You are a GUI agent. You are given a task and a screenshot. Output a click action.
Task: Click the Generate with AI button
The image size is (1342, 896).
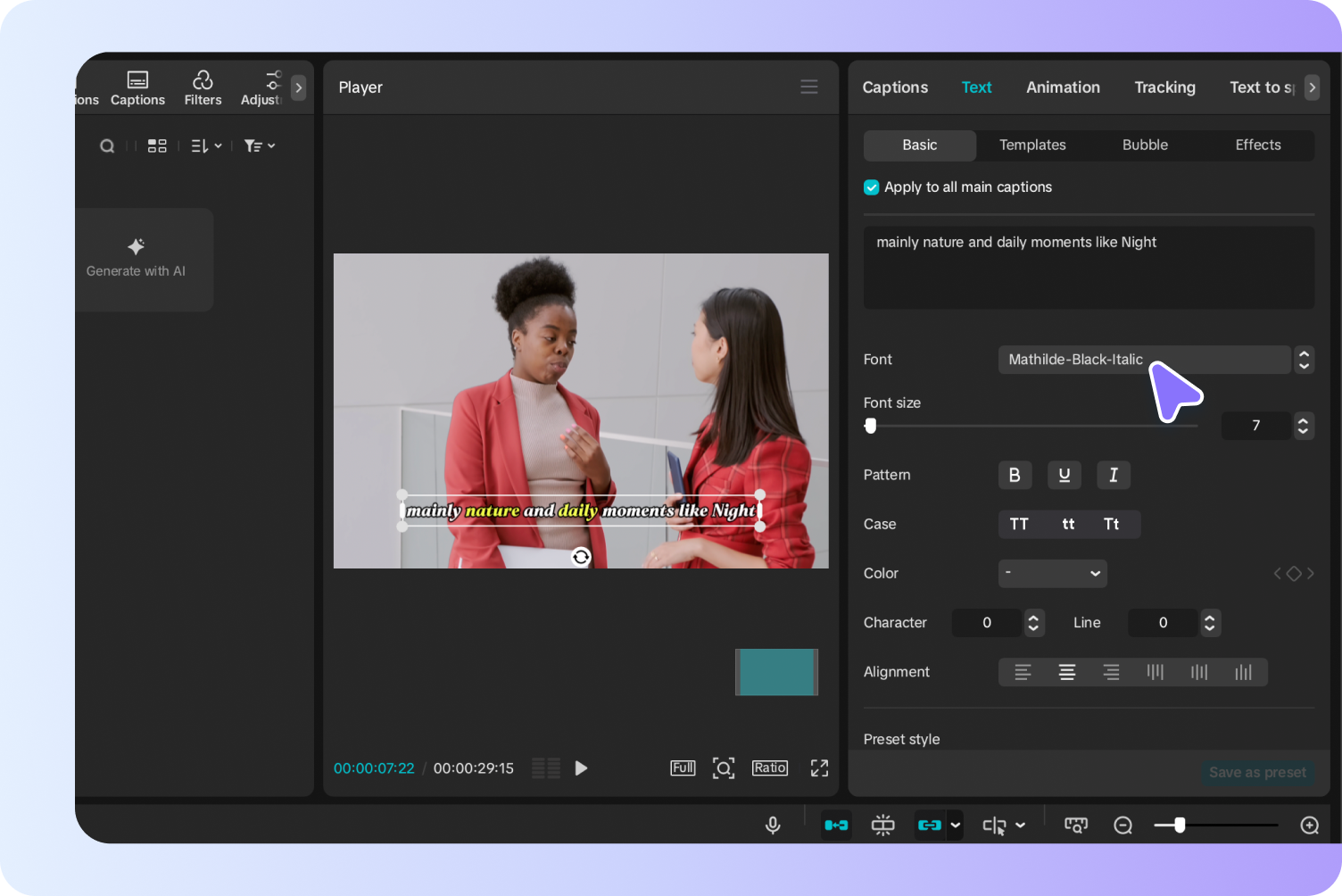click(136, 259)
